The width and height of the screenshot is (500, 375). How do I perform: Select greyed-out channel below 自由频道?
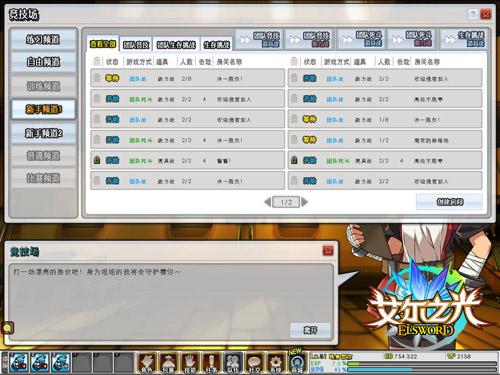point(43,86)
